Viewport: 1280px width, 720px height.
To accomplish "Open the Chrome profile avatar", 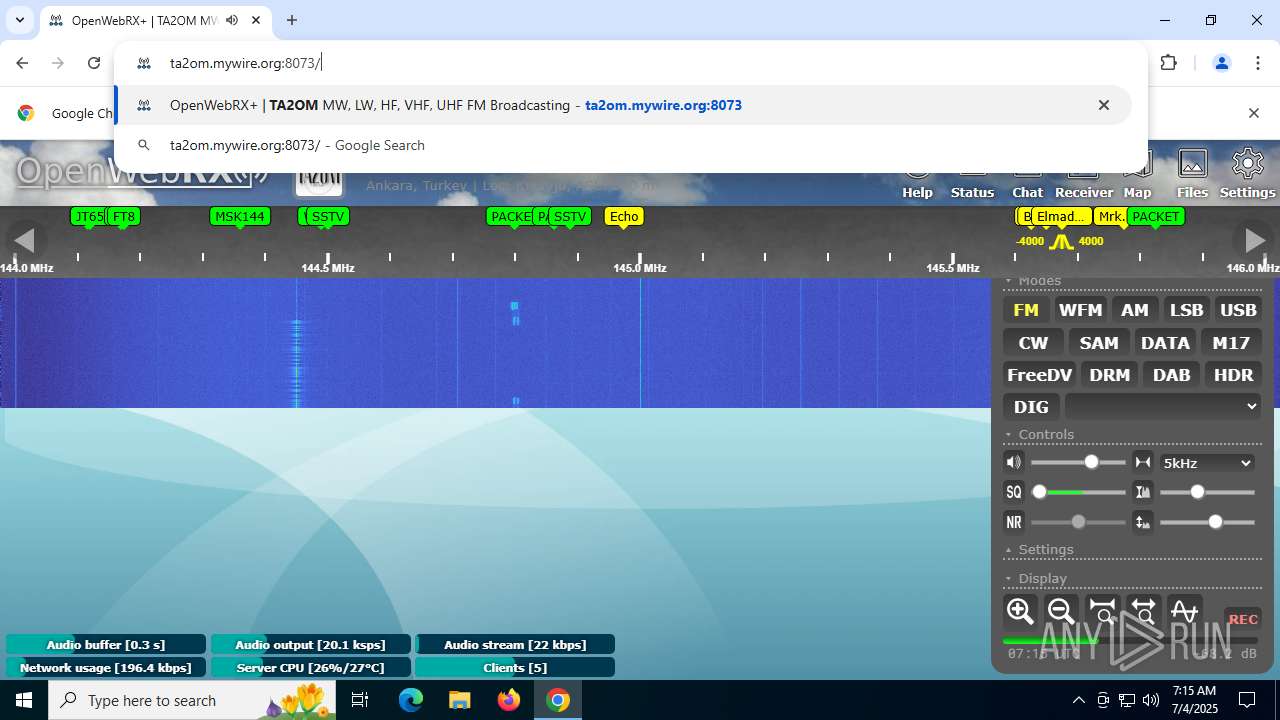I will (x=1221, y=63).
